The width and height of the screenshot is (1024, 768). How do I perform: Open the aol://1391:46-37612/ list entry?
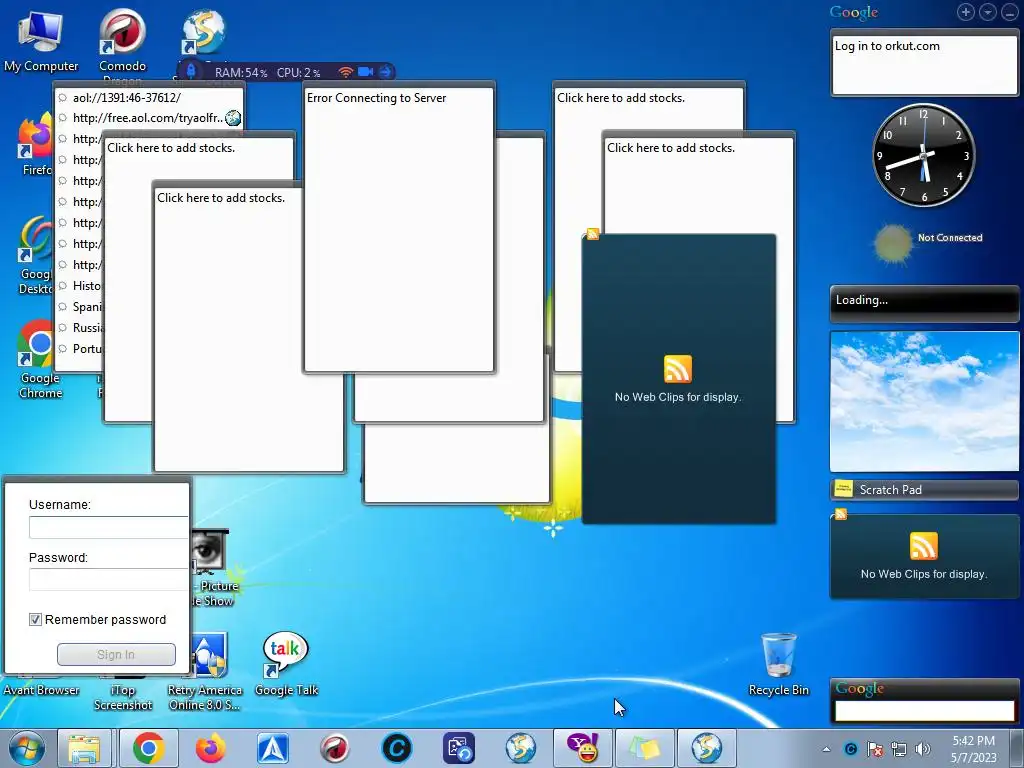[x=127, y=98]
